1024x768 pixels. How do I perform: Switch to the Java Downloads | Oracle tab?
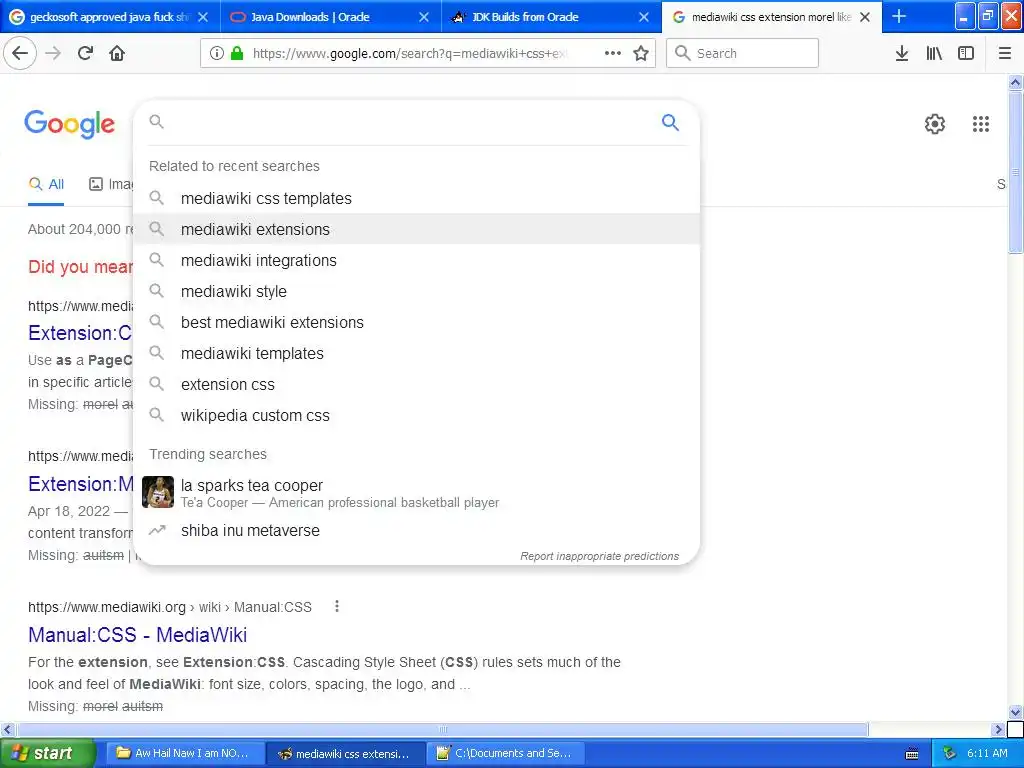pos(330,17)
